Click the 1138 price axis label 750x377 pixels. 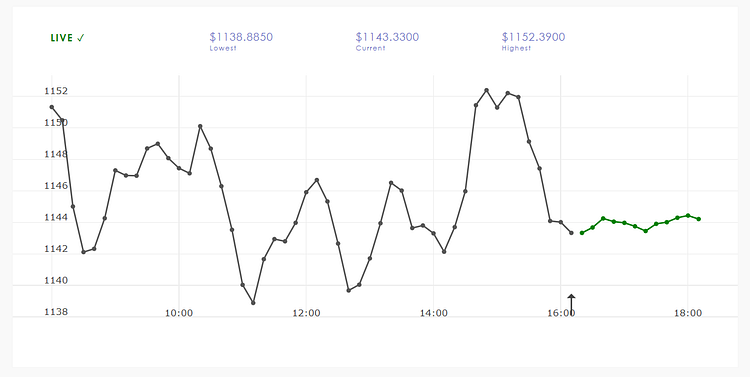click(x=56, y=312)
